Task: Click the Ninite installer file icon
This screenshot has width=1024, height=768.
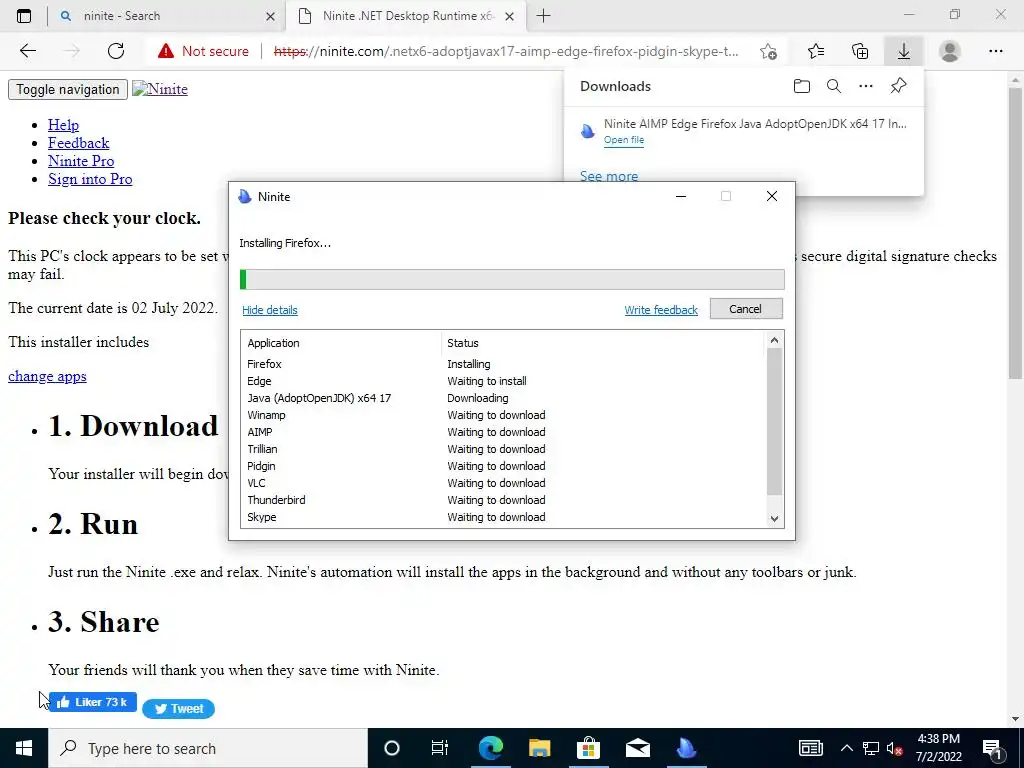Action: [588, 131]
